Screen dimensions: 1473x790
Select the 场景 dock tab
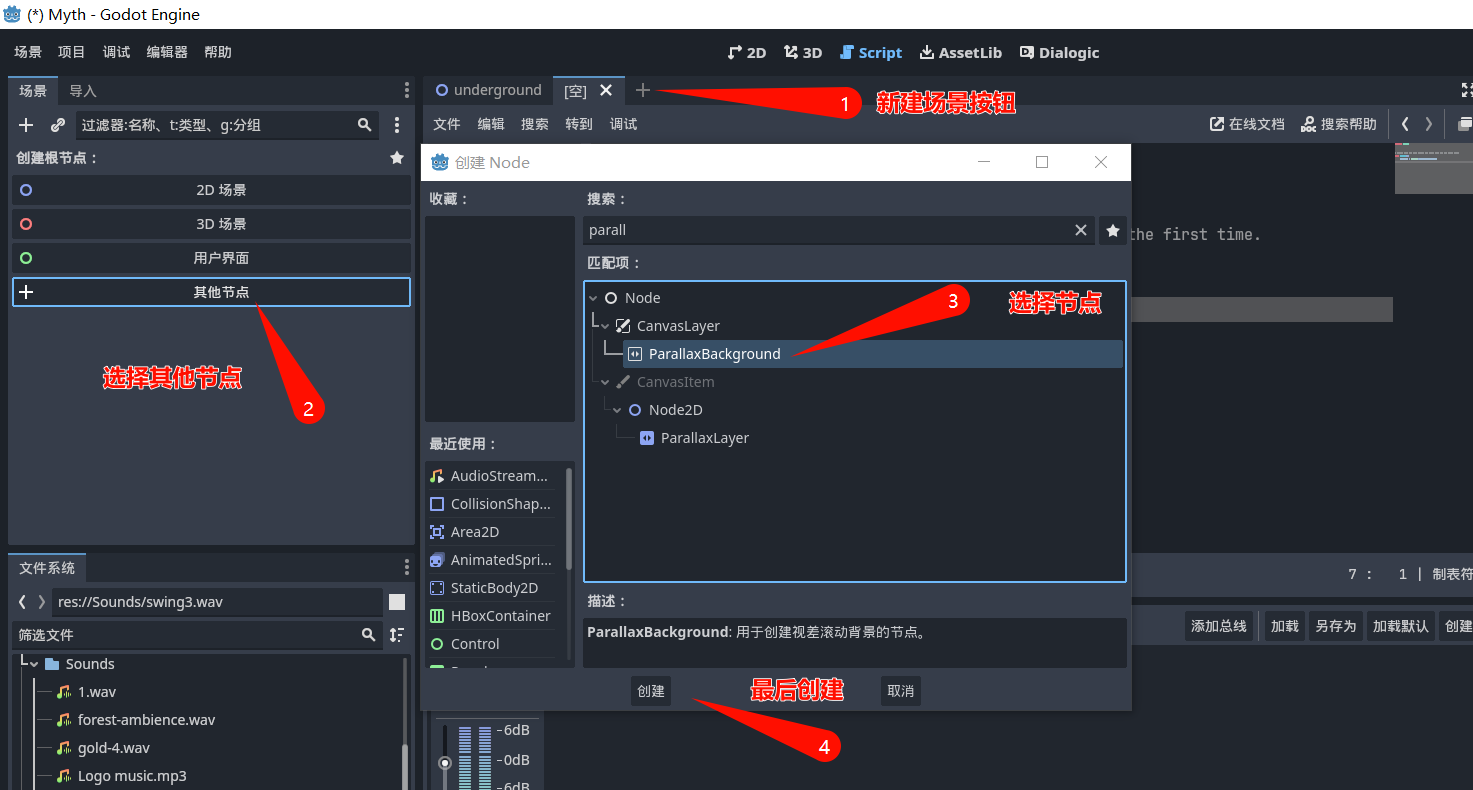pyautogui.click(x=33, y=91)
